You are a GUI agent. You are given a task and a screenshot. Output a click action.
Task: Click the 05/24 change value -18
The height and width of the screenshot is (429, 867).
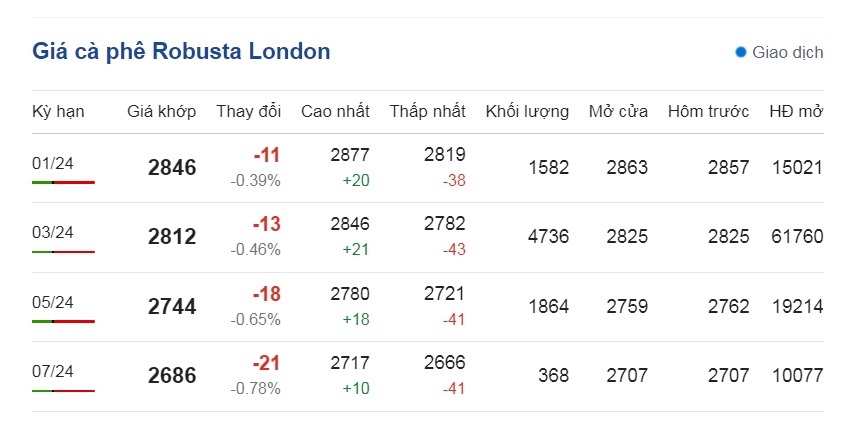[267, 295]
